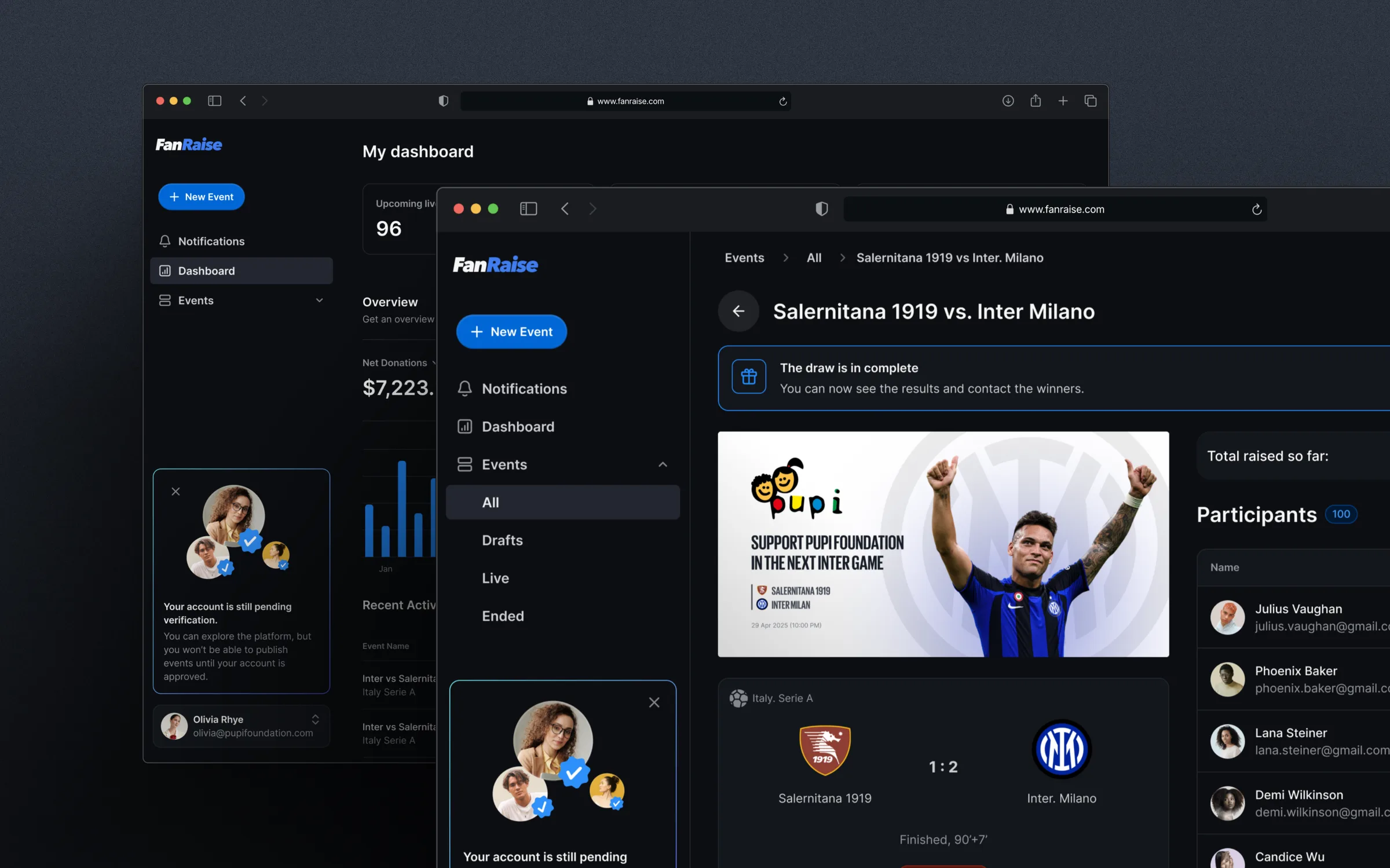Click All breadcrumb link

(814, 258)
